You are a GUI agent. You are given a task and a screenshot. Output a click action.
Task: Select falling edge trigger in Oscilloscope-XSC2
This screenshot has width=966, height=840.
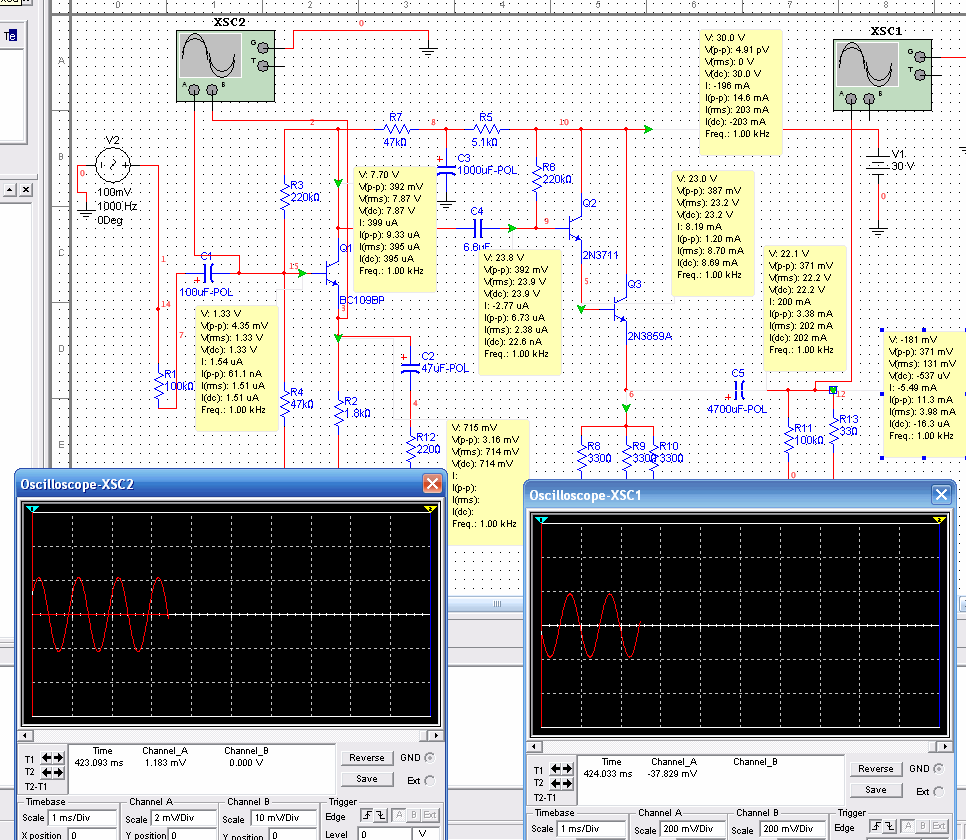point(381,815)
